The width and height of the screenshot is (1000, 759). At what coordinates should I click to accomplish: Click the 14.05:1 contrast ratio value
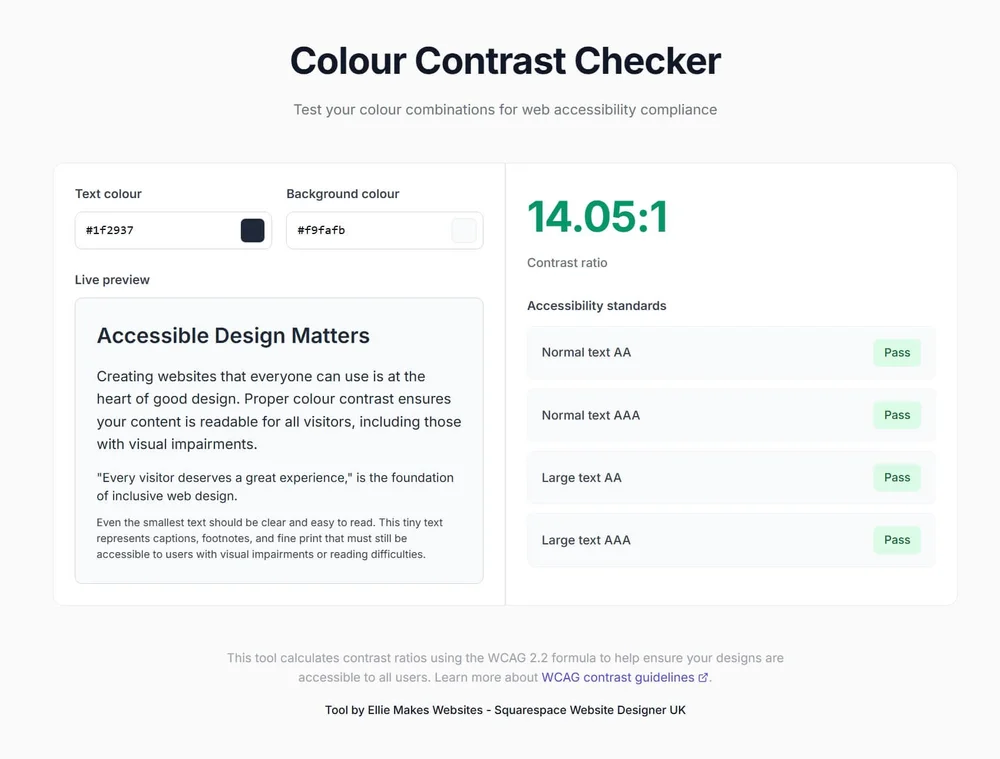pyautogui.click(x=598, y=217)
